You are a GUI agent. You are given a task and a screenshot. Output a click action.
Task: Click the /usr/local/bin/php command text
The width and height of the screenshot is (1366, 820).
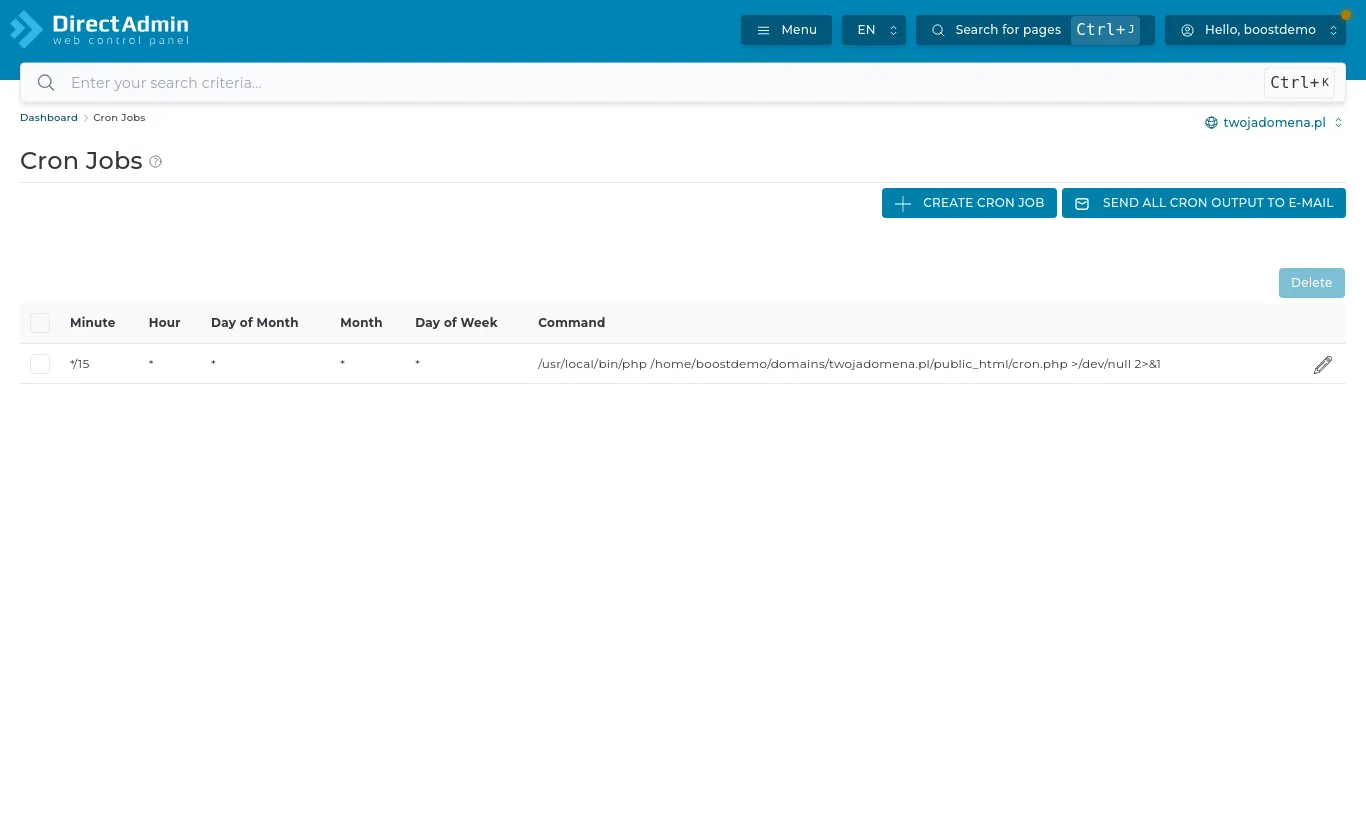click(849, 364)
